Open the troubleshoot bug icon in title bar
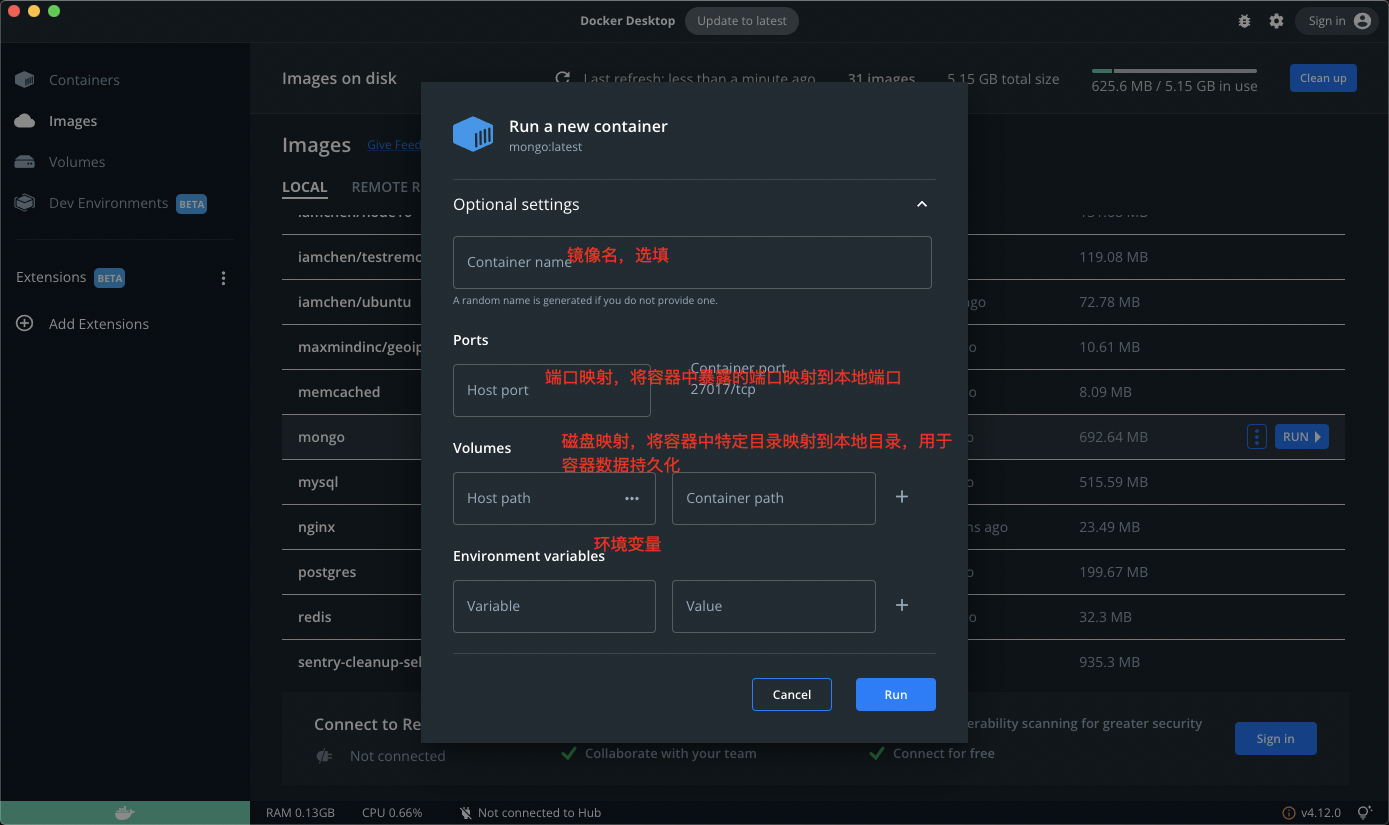This screenshot has height=825, width=1389. pyautogui.click(x=1244, y=21)
